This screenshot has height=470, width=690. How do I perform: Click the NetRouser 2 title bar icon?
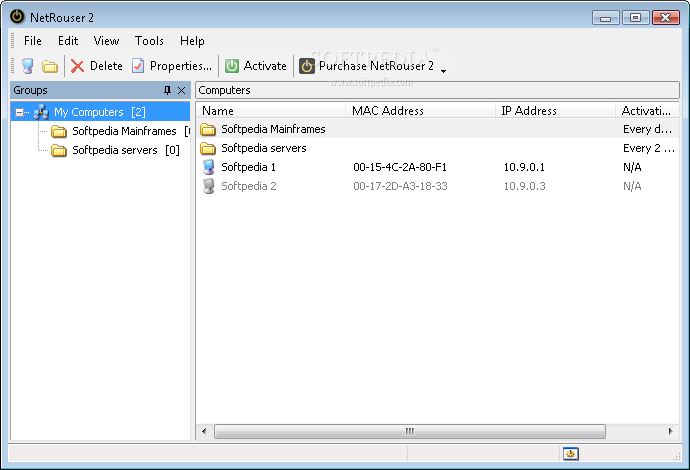[17, 17]
